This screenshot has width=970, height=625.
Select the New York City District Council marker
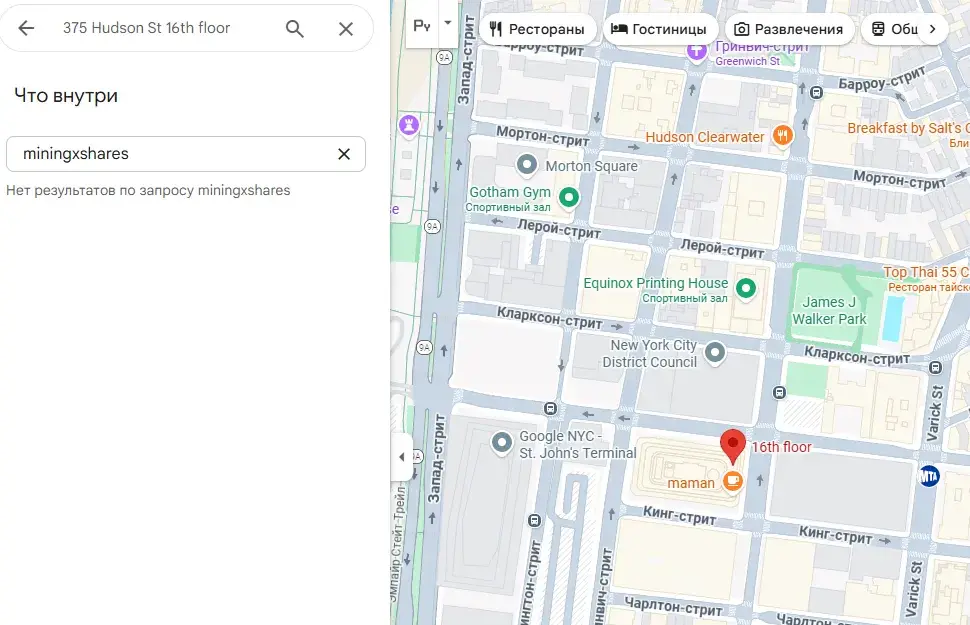pos(715,353)
